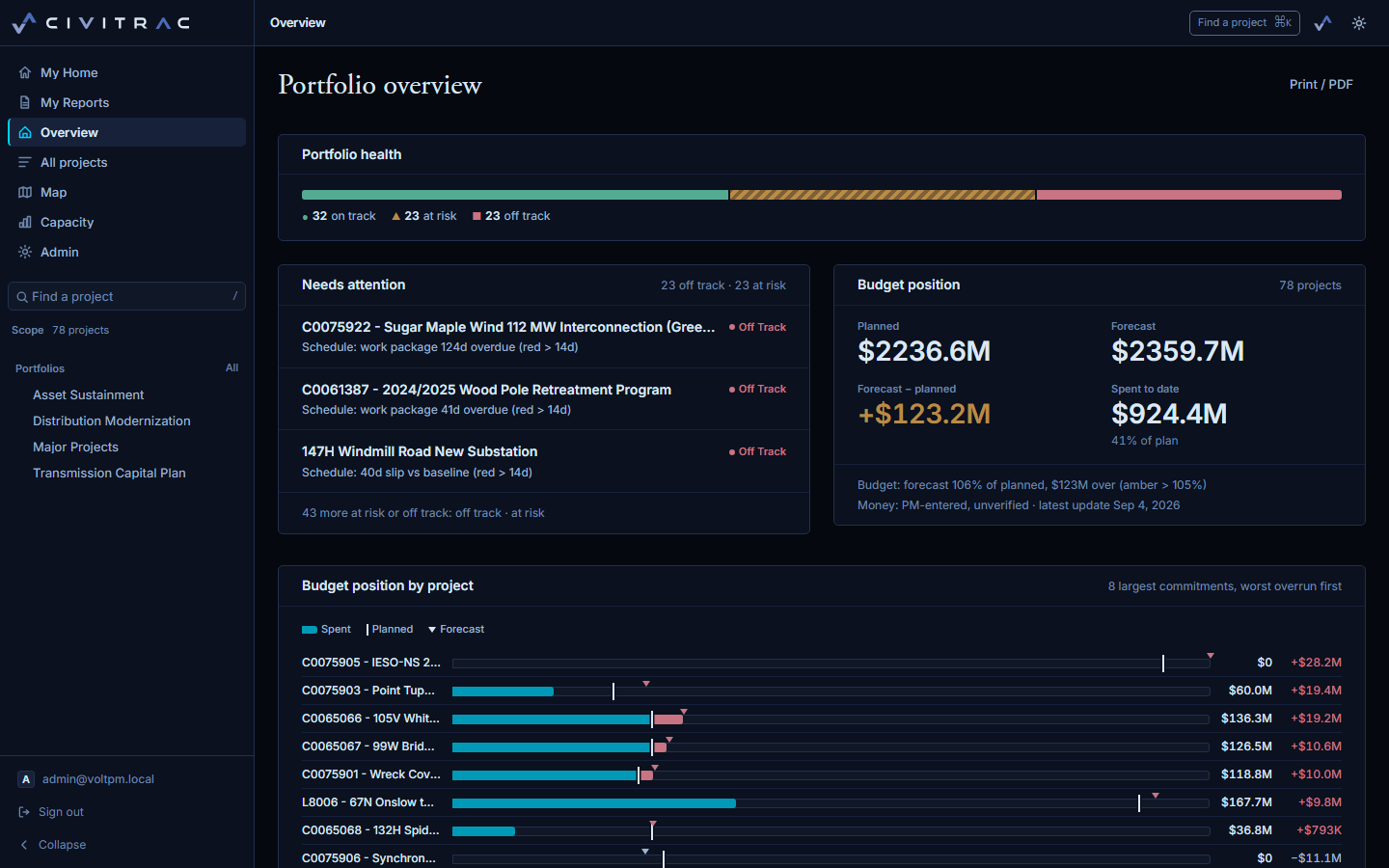The width and height of the screenshot is (1389, 868).
Task: Collapse the sidebar with the chevron
Action: [24, 845]
